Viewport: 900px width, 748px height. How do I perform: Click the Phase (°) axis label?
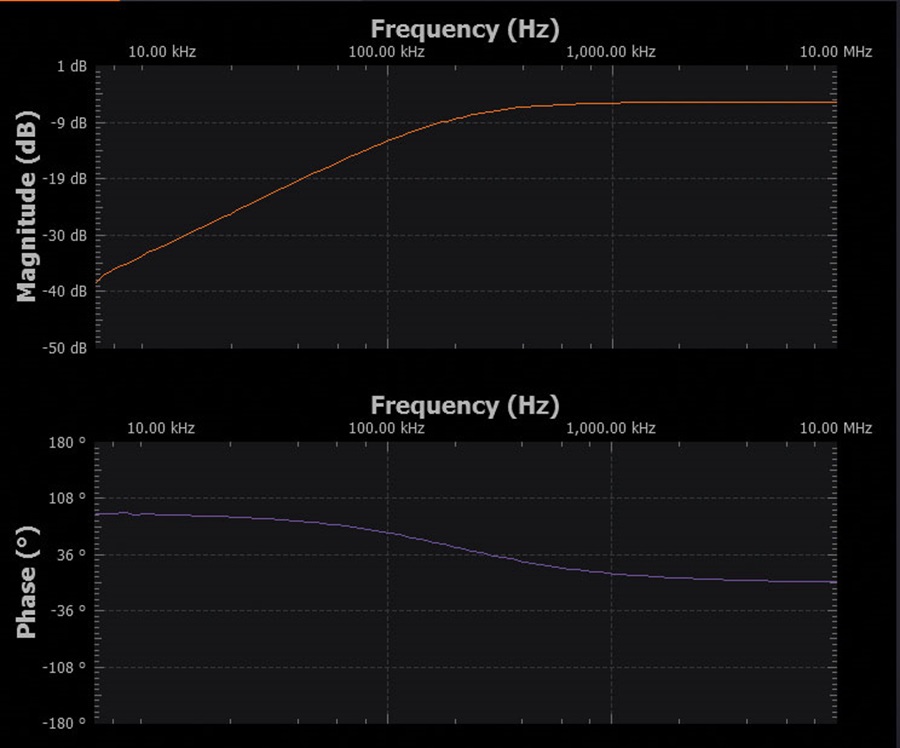(x=26, y=582)
